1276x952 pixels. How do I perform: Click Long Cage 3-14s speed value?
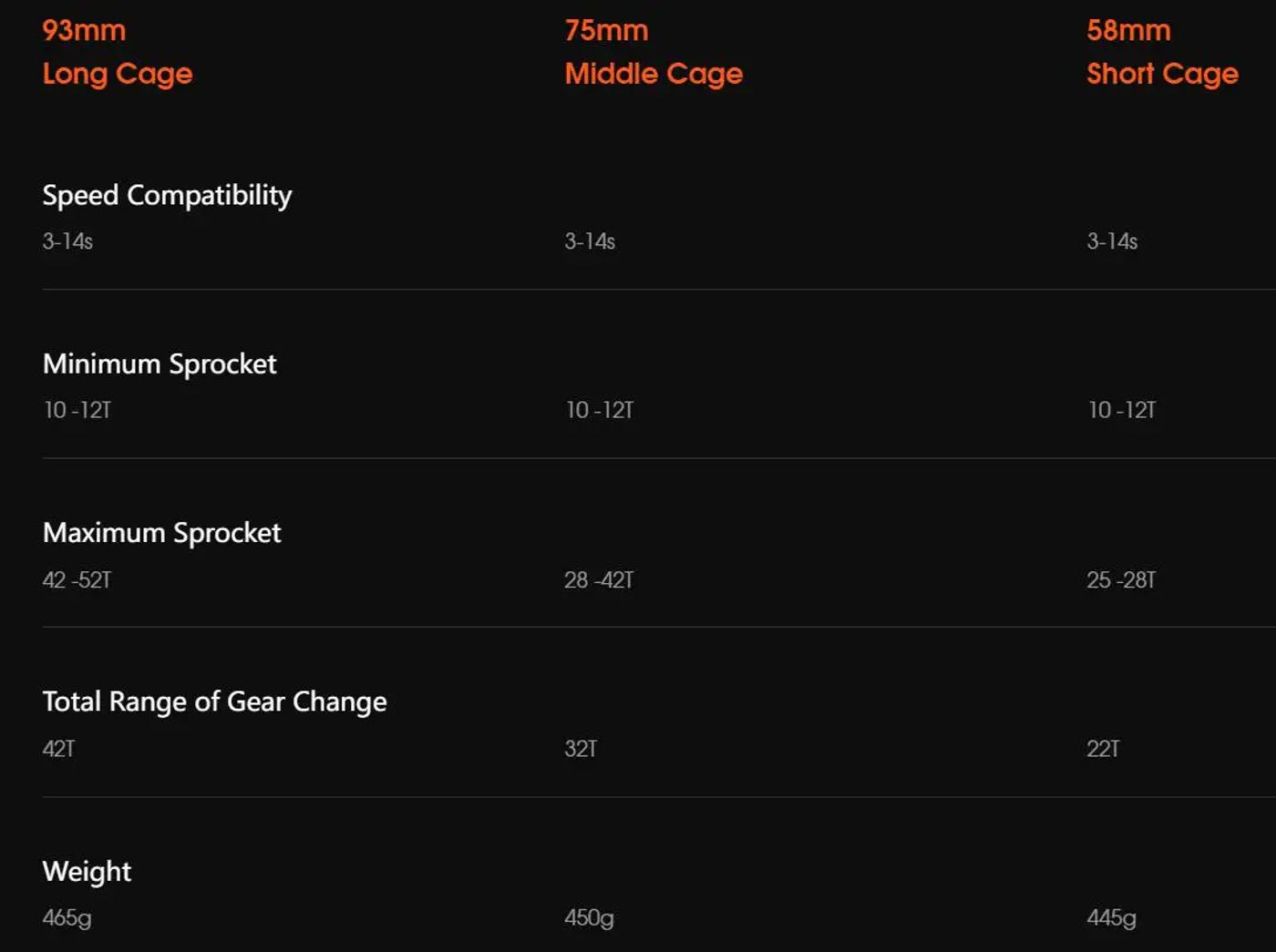pyautogui.click(x=67, y=241)
